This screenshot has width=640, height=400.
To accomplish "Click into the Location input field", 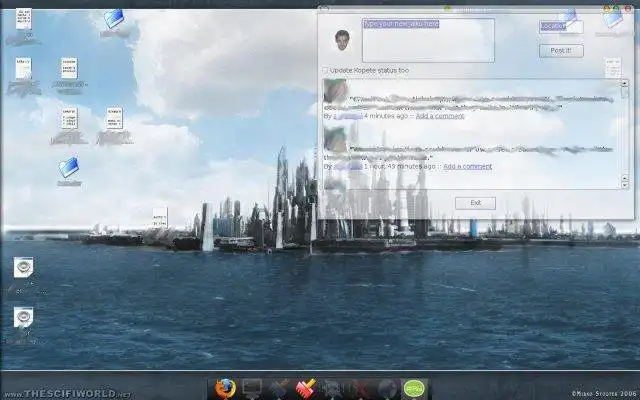I will pos(561,27).
